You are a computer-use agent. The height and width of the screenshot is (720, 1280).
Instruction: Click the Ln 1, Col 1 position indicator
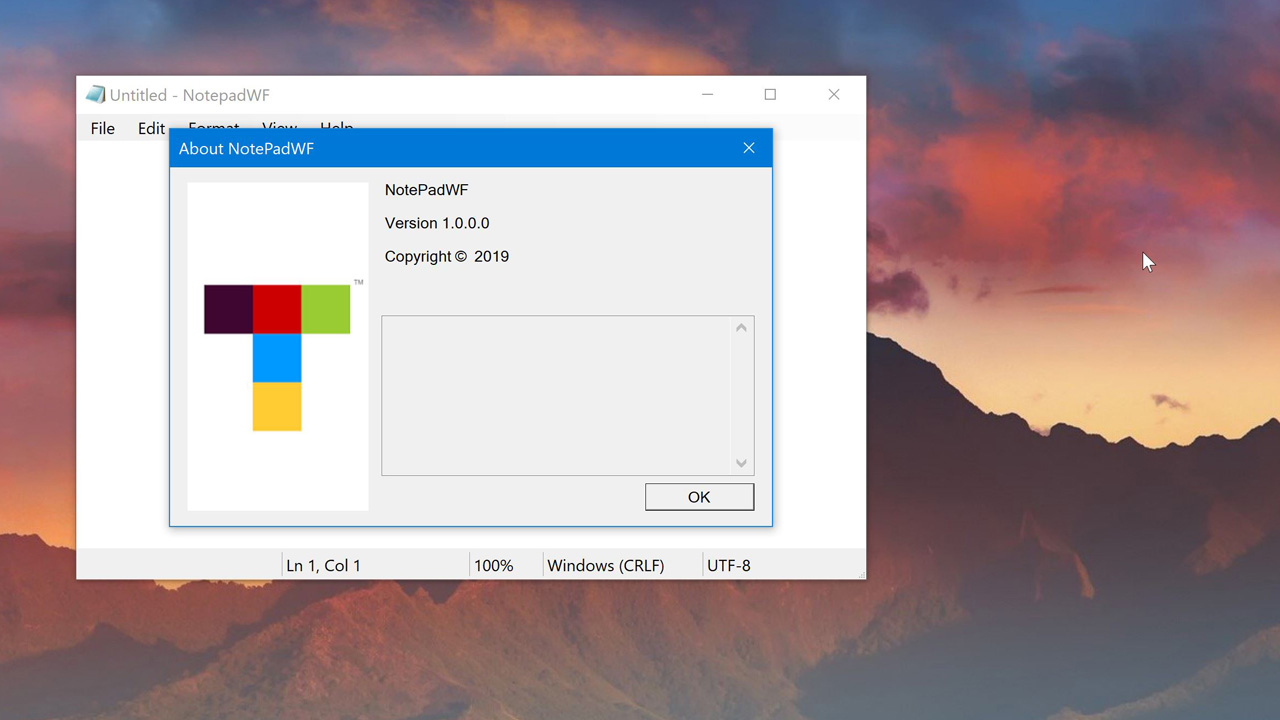pyautogui.click(x=323, y=565)
